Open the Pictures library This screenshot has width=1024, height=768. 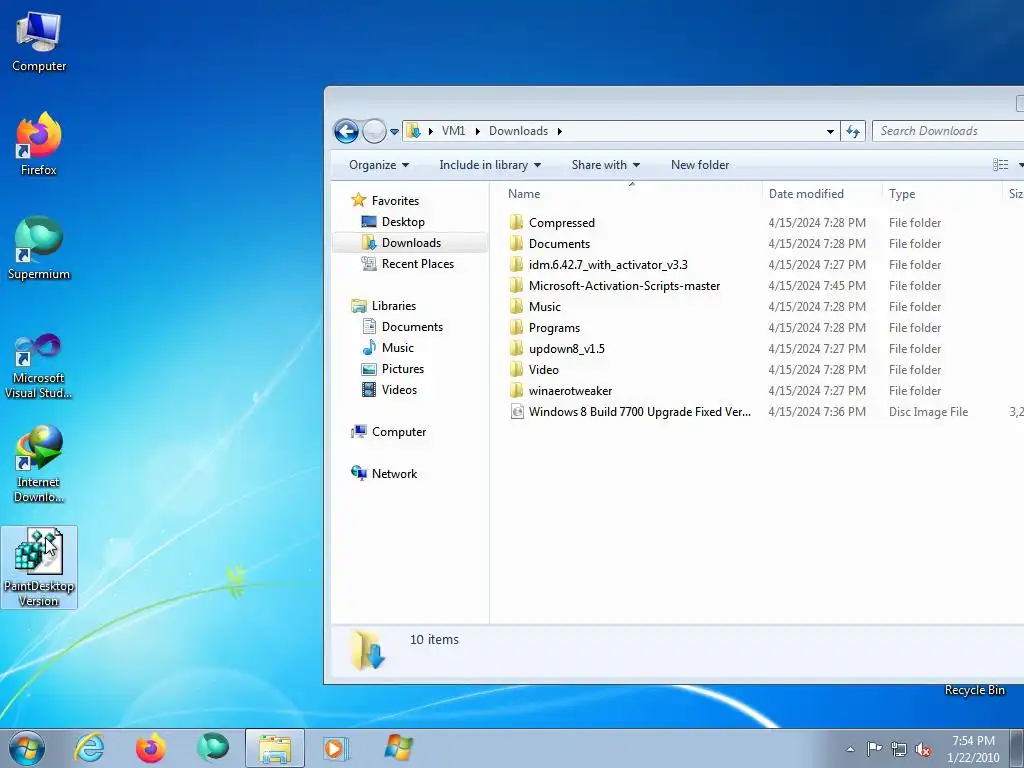click(x=402, y=369)
